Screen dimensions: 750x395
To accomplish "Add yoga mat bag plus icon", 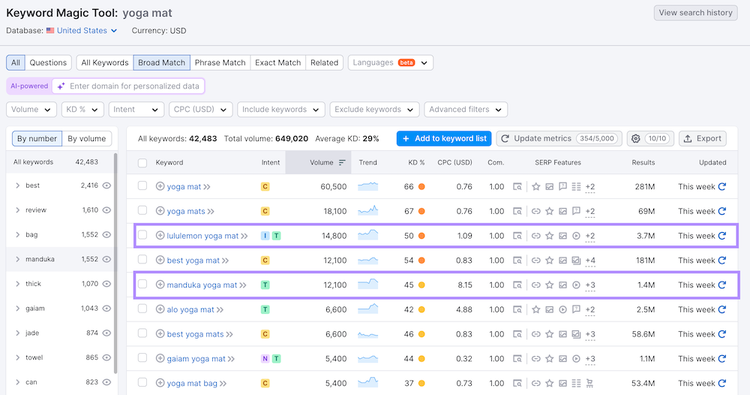I will click(160, 383).
